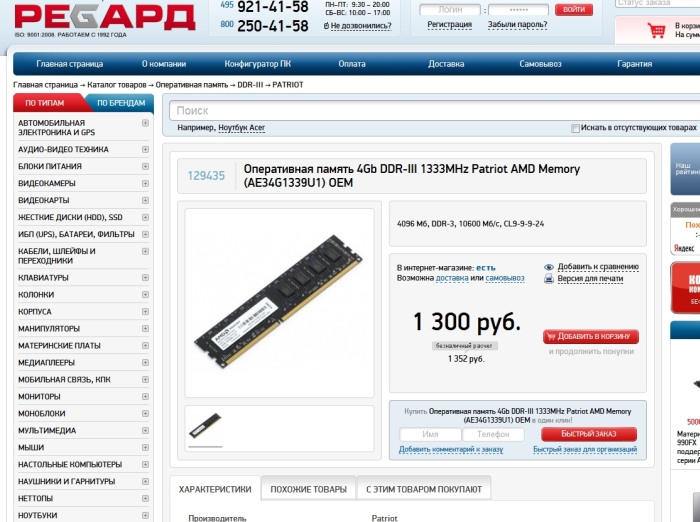Expand Блоки питания category
This screenshot has height=522, width=700.
(145, 166)
